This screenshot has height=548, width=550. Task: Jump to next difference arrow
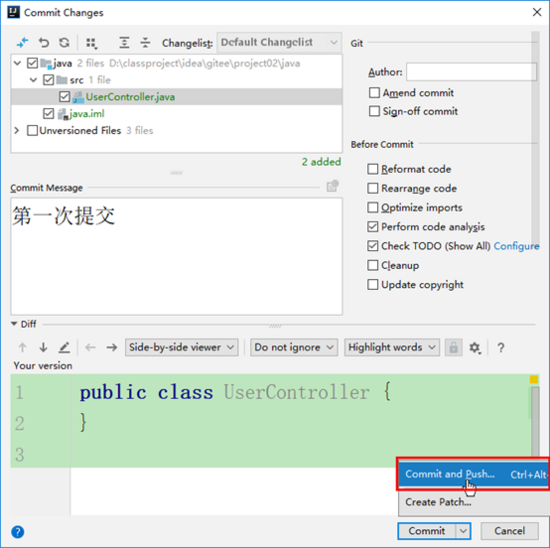coord(43,347)
